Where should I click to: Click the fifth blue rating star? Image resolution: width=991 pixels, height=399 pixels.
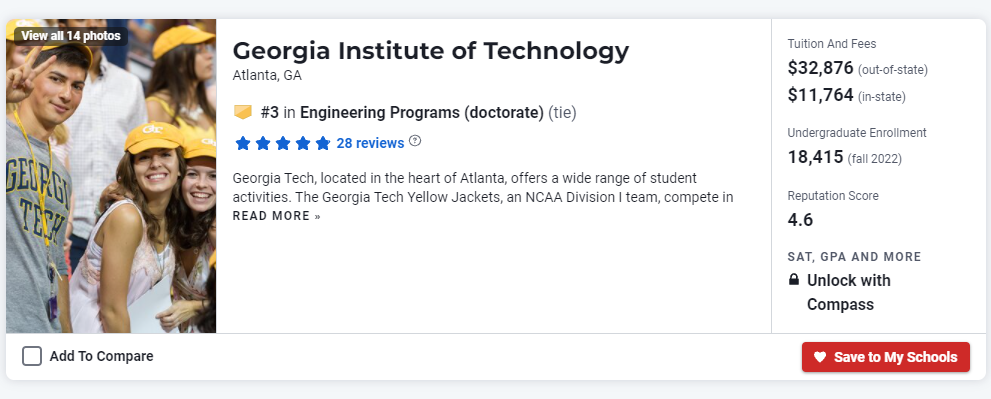pos(323,144)
